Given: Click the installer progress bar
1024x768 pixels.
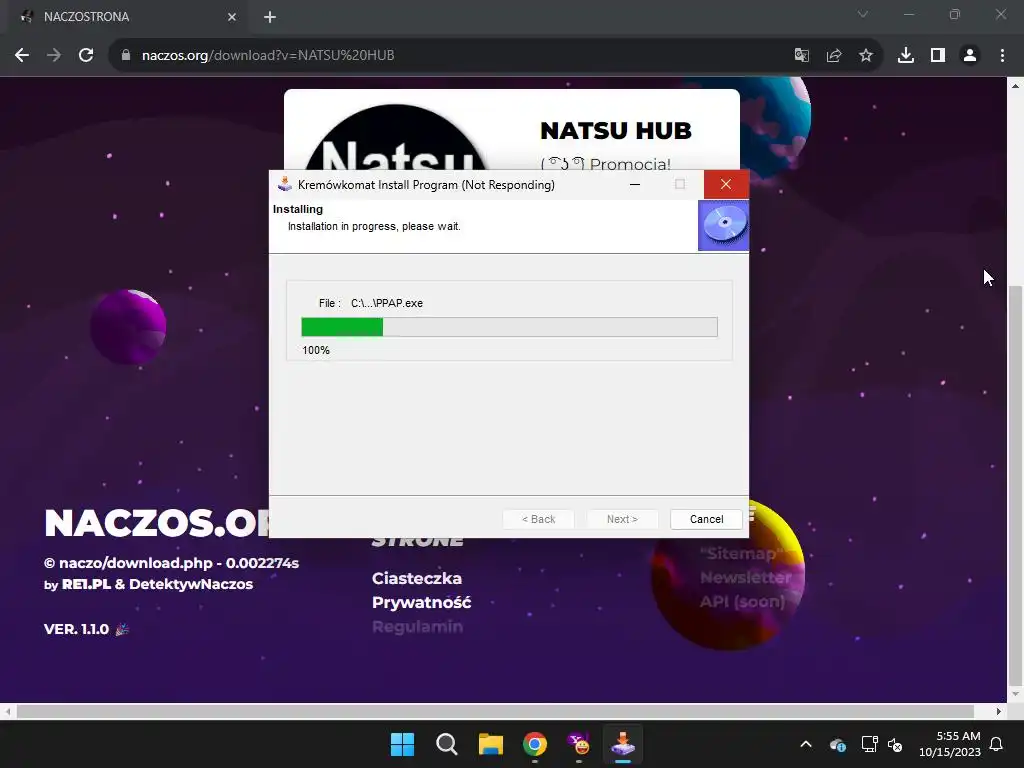Looking at the screenshot, I should (x=509, y=327).
